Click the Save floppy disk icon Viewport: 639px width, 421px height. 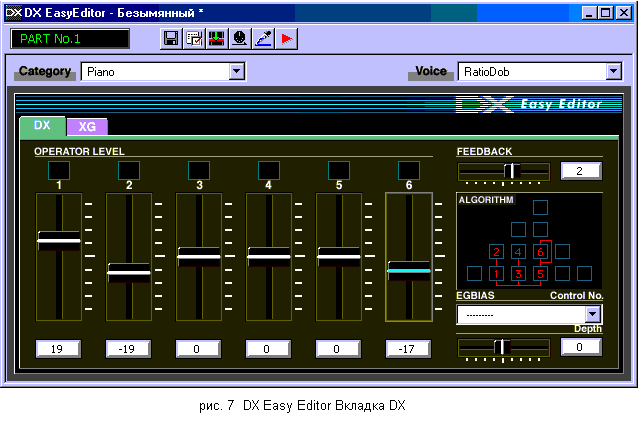click(171, 39)
